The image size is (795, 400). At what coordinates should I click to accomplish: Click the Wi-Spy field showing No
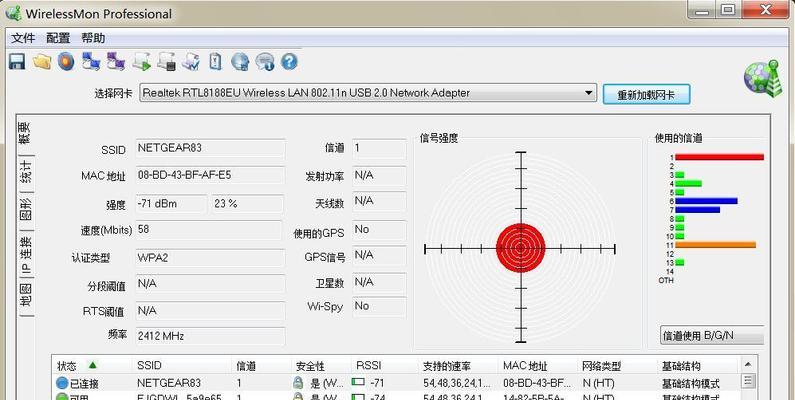379,306
